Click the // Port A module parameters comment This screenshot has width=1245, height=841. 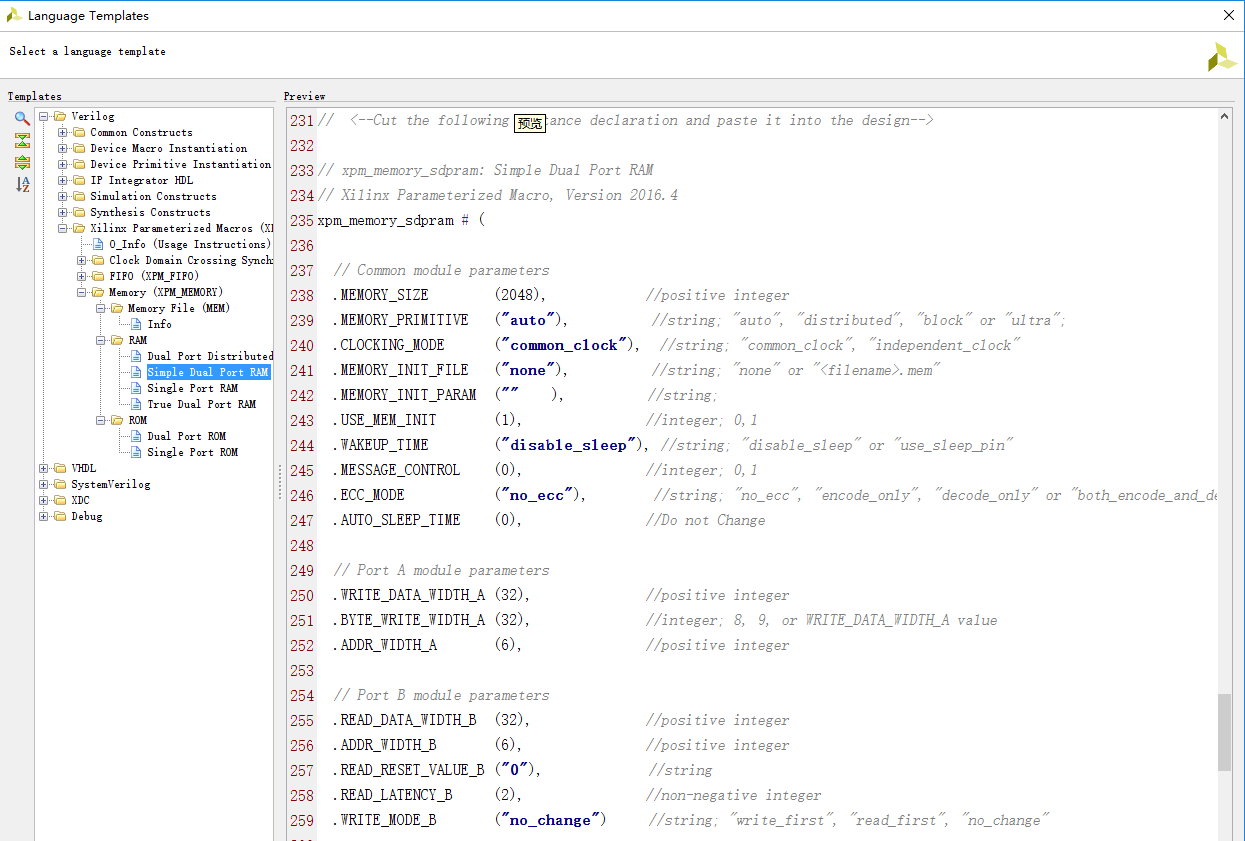click(441, 570)
